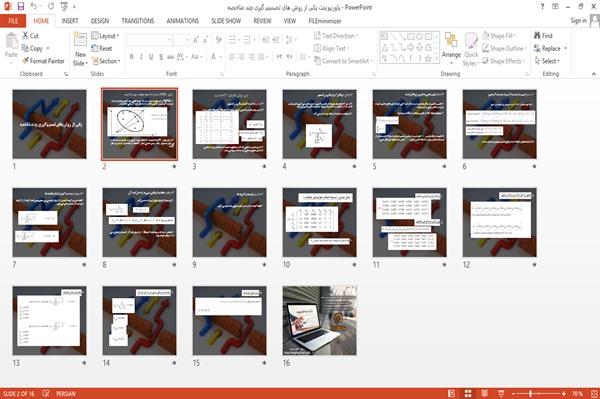Click the Sign in link
Viewport: 600px width, 399px height.
pyautogui.click(x=578, y=21)
